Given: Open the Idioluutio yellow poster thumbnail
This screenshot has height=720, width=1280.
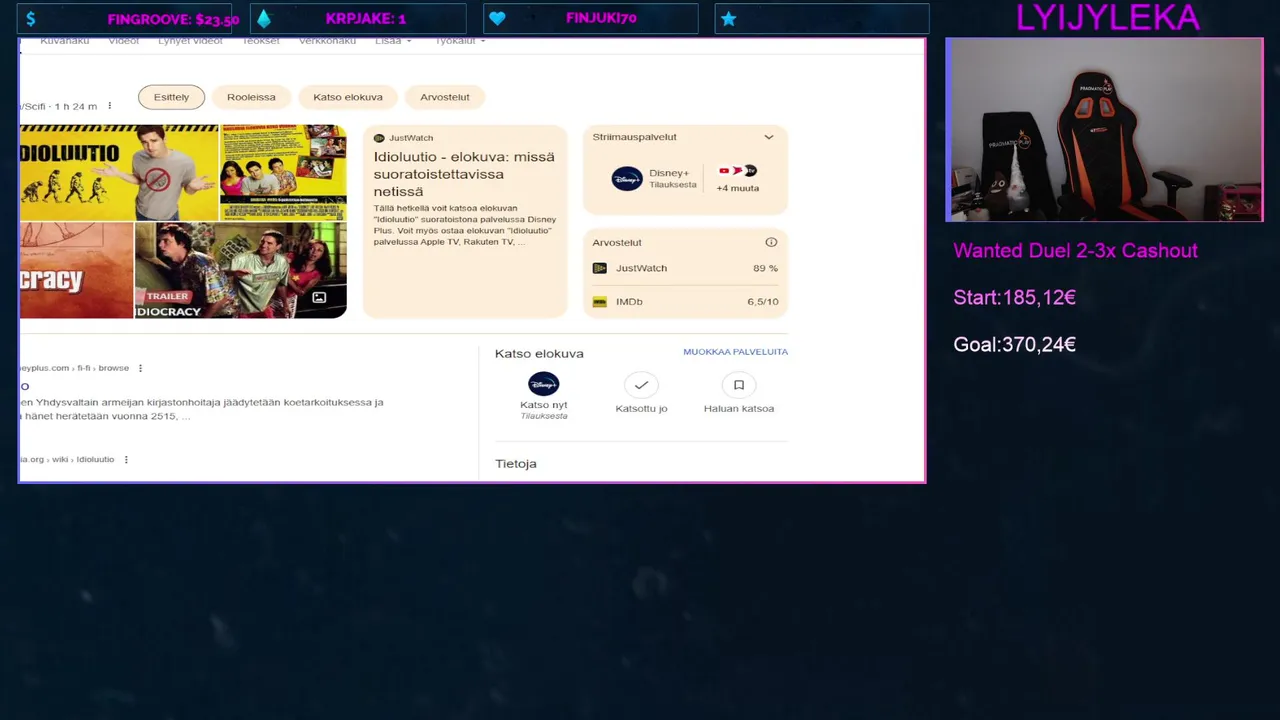Looking at the screenshot, I should (119, 173).
